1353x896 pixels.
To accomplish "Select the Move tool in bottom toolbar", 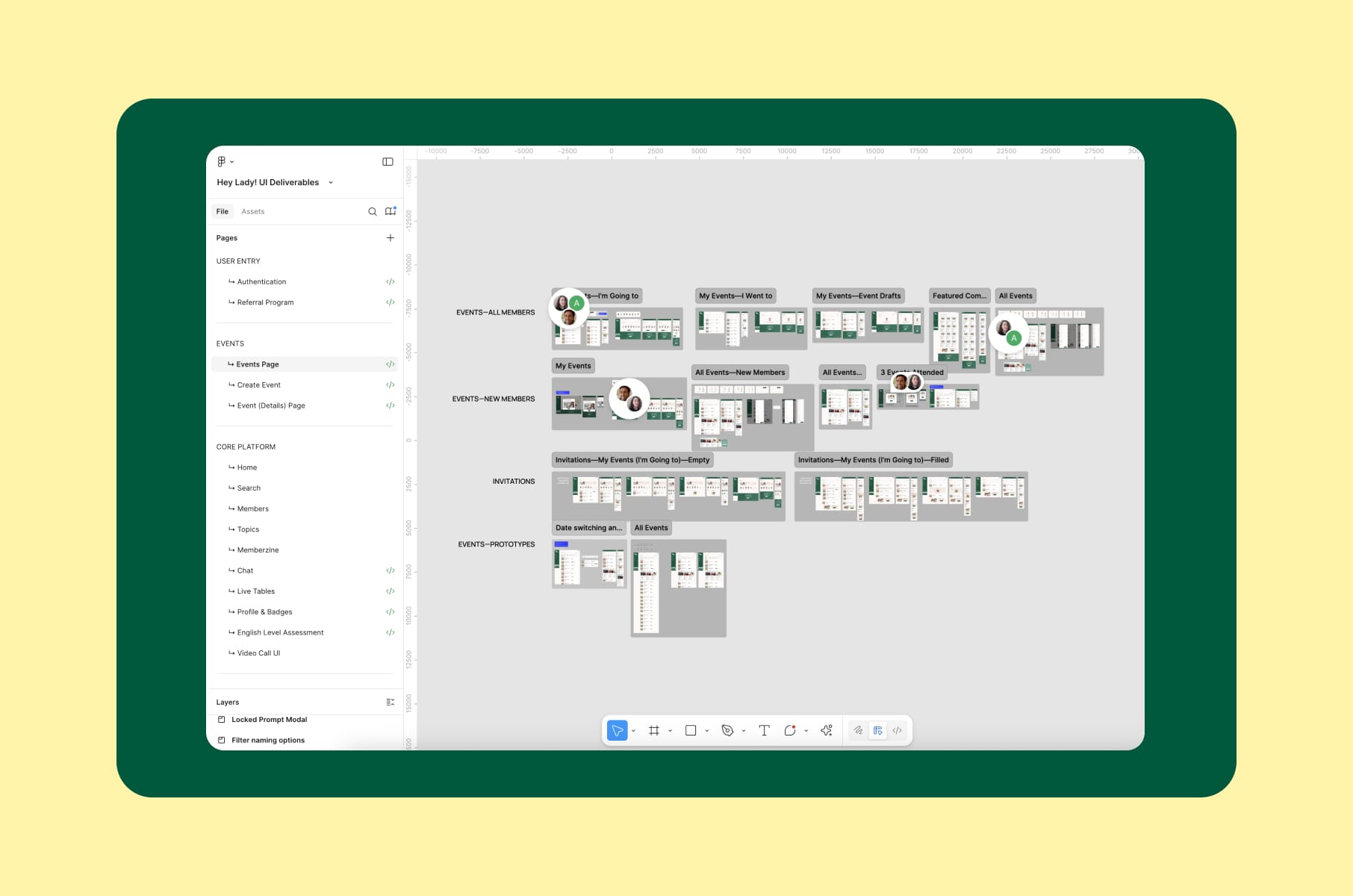I will 617,730.
